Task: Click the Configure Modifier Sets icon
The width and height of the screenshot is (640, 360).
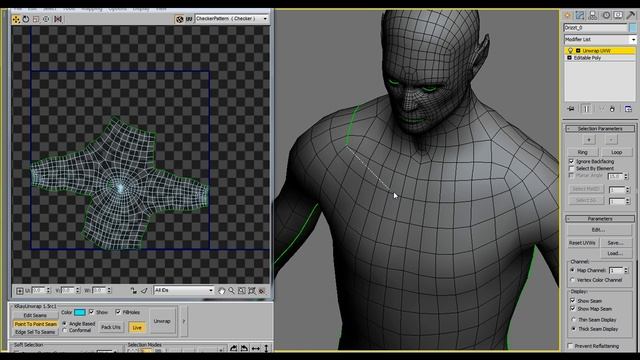Action: point(628,109)
